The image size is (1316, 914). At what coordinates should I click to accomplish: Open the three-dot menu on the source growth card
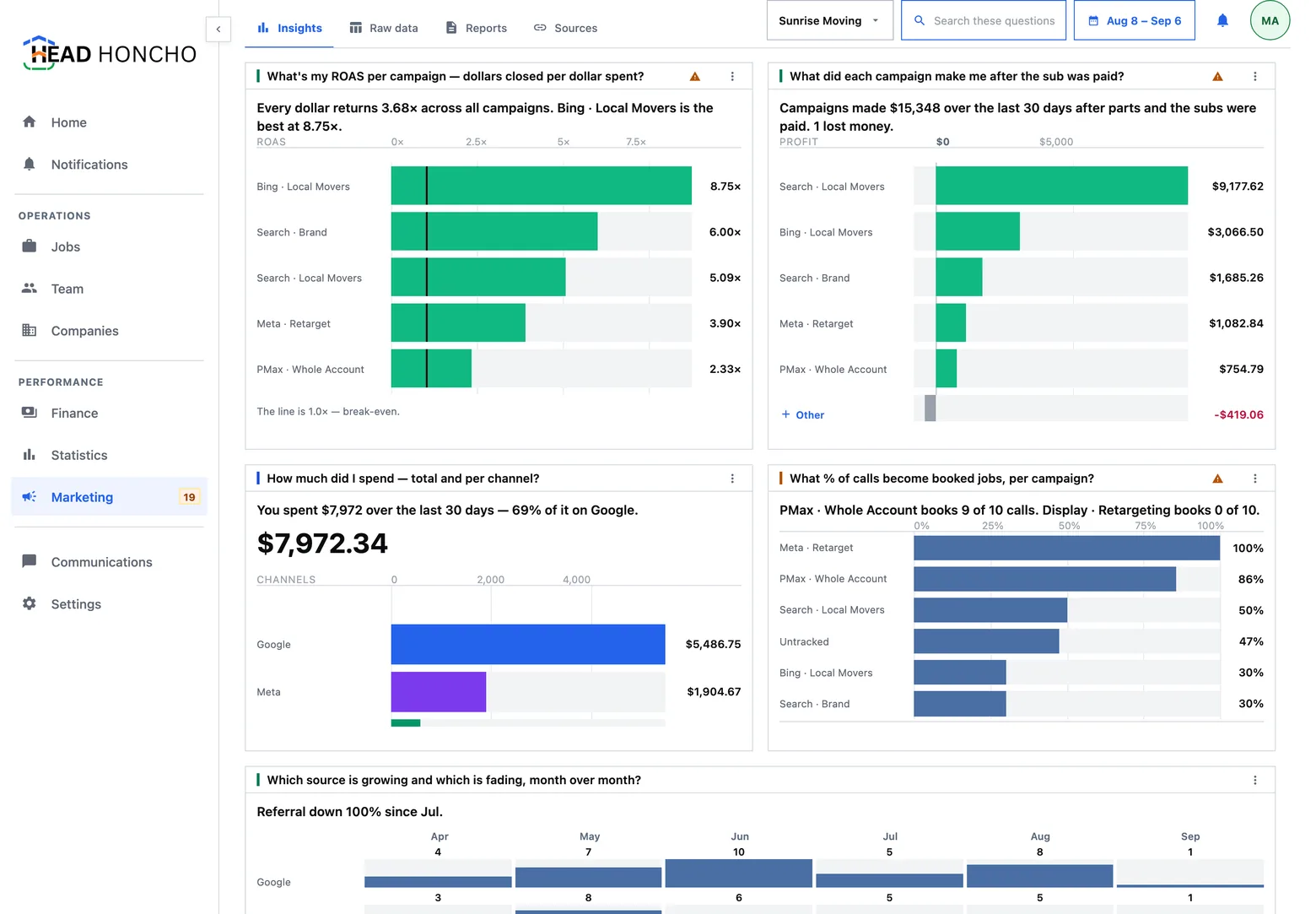click(x=1255, y=781)
